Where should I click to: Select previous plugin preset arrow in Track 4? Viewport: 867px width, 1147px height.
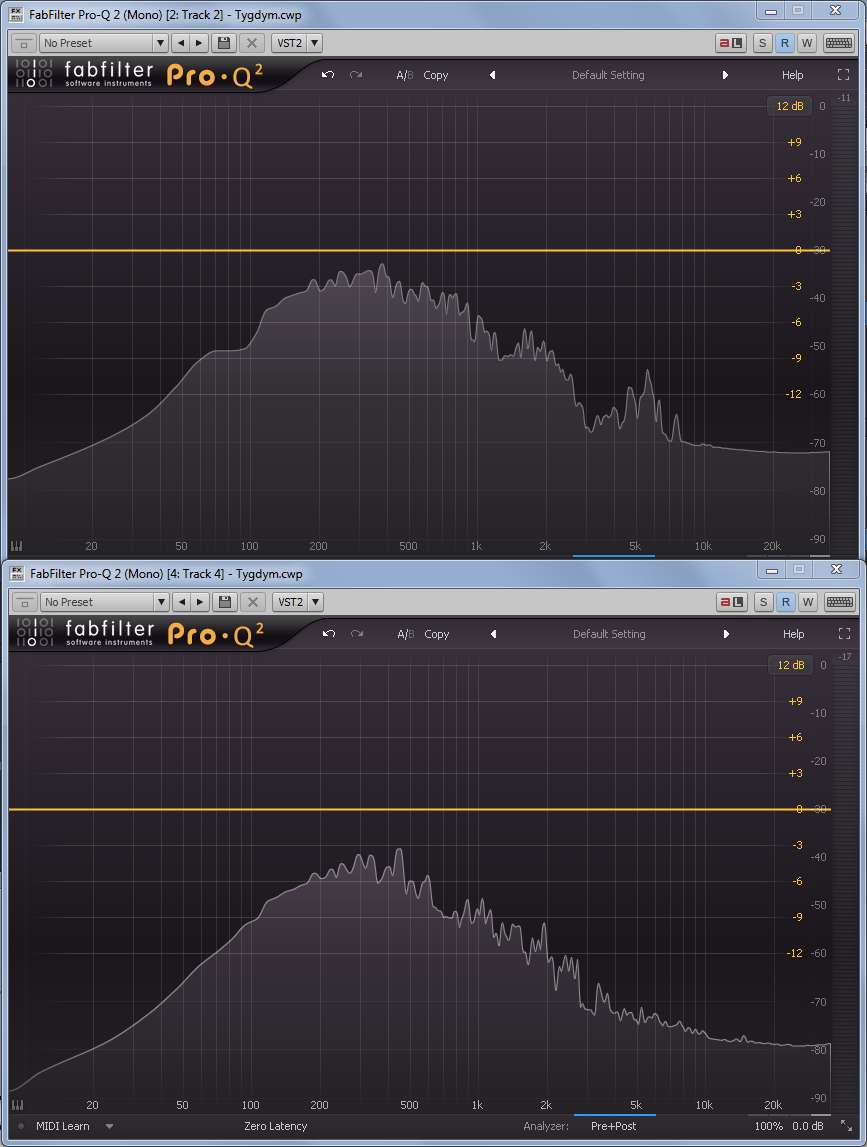(x=494, y=633)
